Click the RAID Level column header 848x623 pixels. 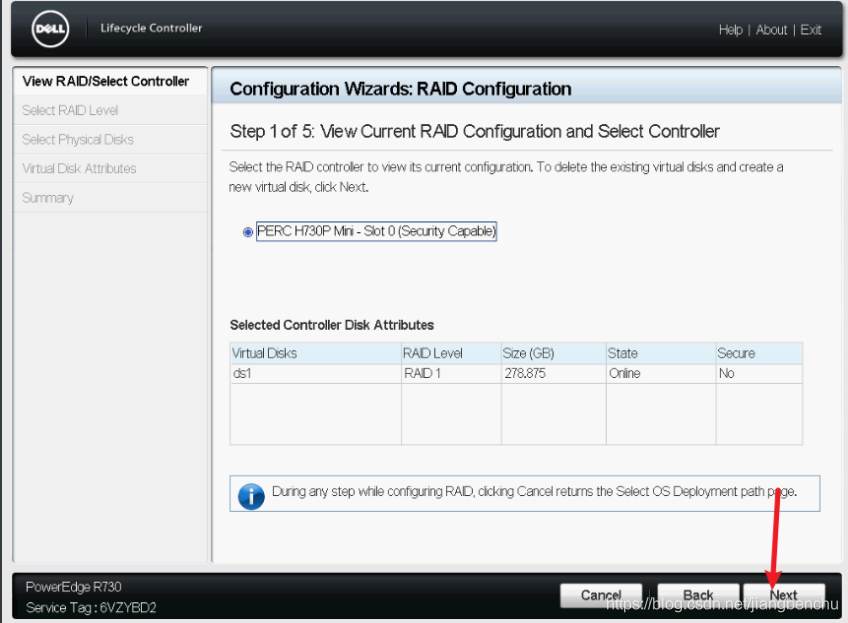[x=451, y=353]
